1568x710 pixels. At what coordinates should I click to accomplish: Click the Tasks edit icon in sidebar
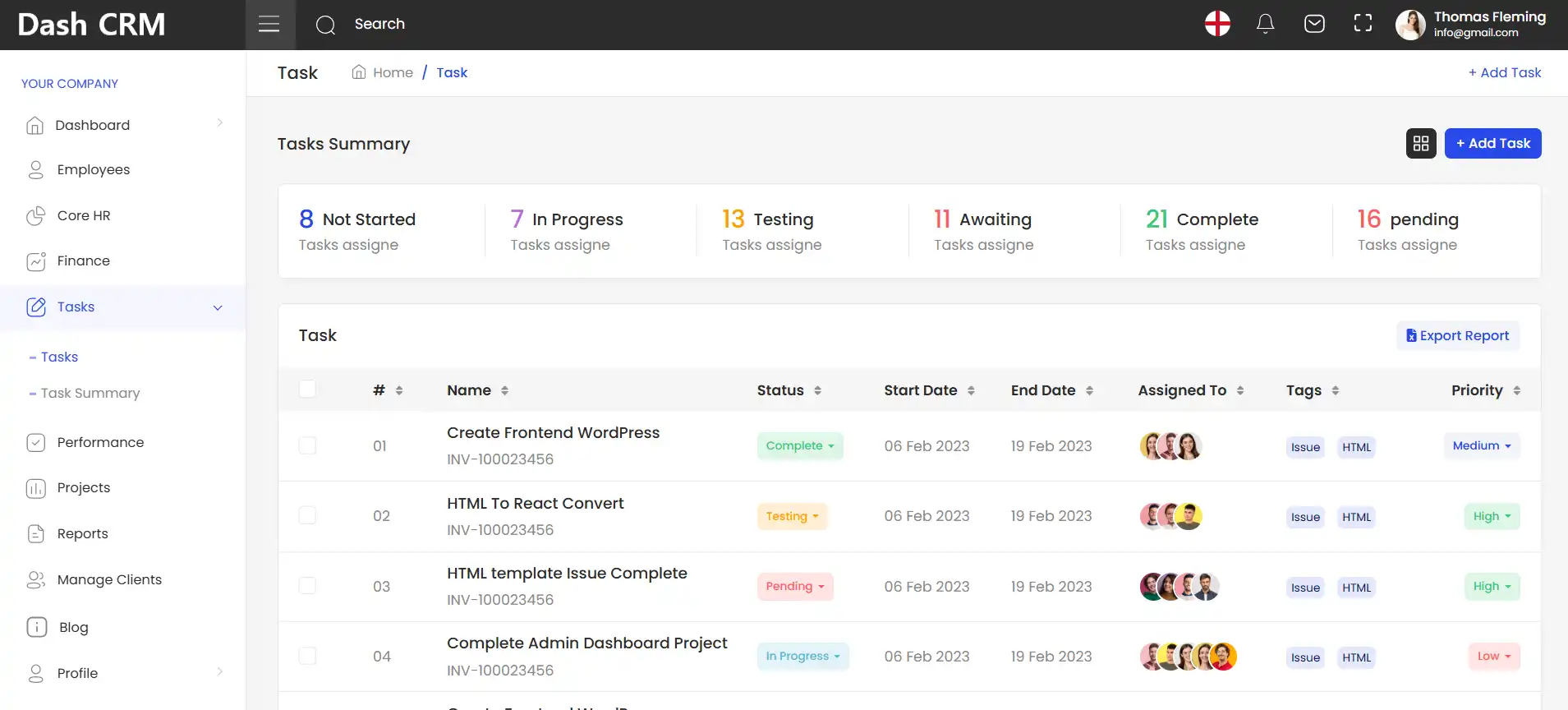coord(36,307)
